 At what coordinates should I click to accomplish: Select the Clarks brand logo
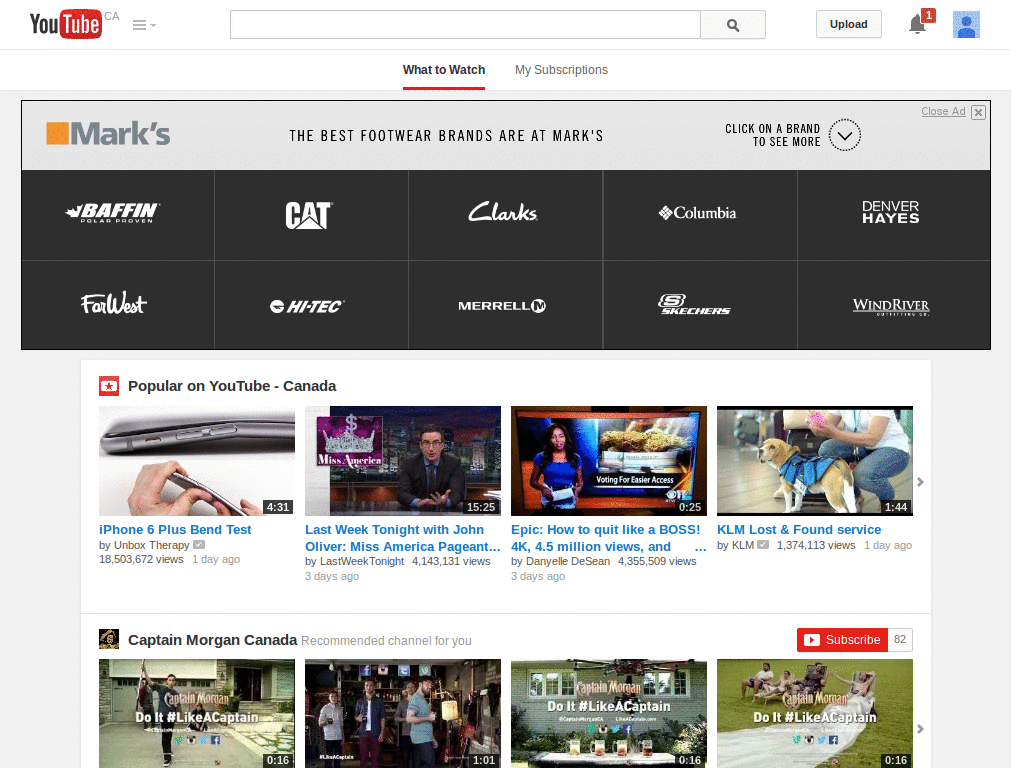point(503,212)
